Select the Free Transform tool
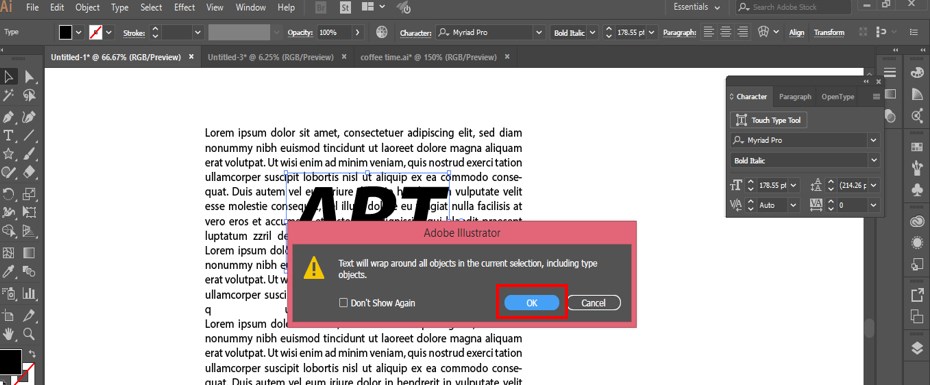 (29, 212)
